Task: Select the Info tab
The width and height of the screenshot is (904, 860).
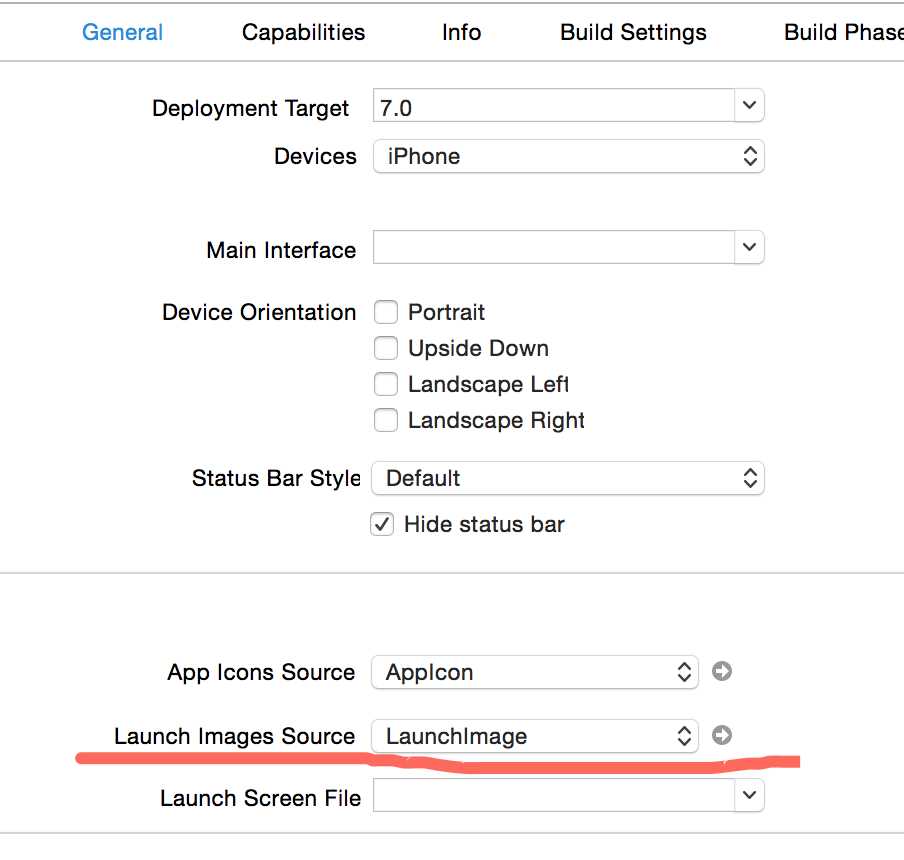Action: [x=461, y=32]
